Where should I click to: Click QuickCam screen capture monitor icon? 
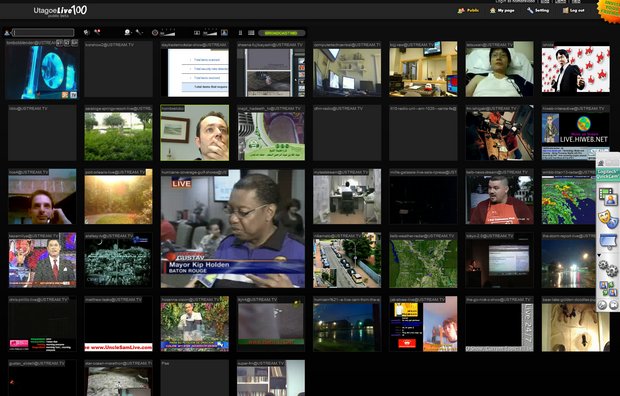click(608, 241)
